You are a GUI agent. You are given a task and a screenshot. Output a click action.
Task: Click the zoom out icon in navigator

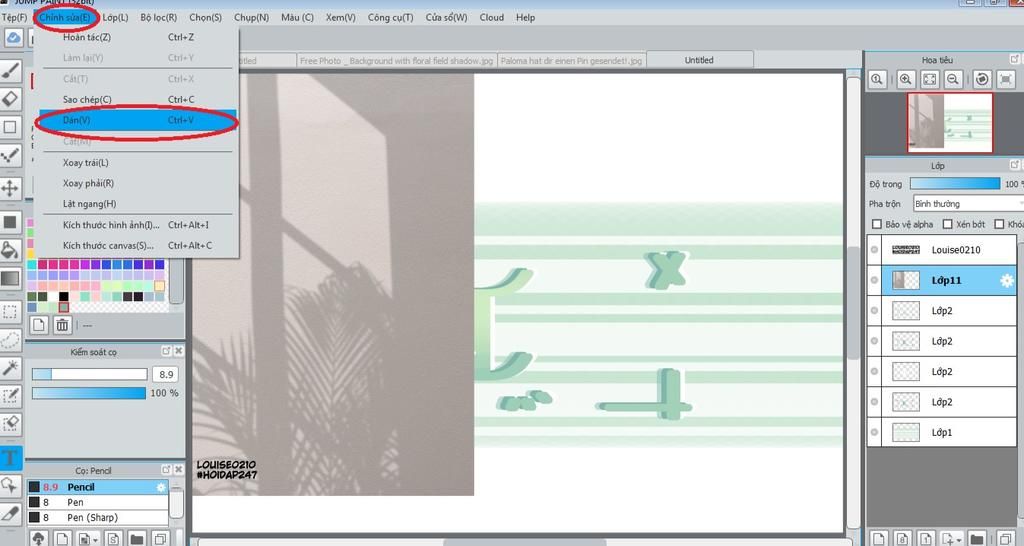953,79
